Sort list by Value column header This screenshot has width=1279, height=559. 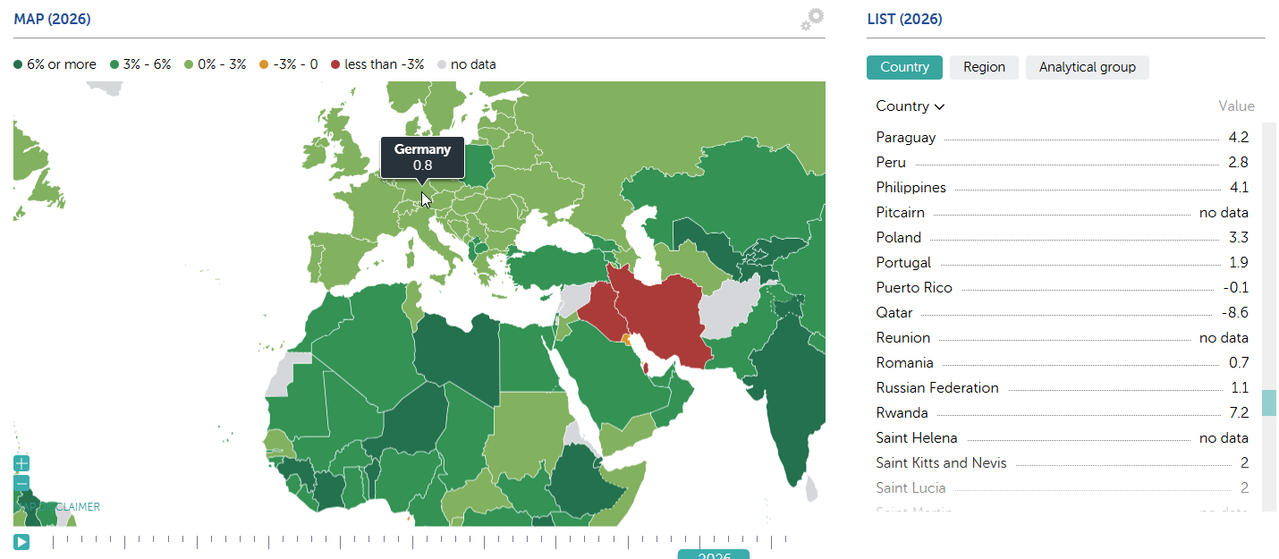coord(1236,106)
